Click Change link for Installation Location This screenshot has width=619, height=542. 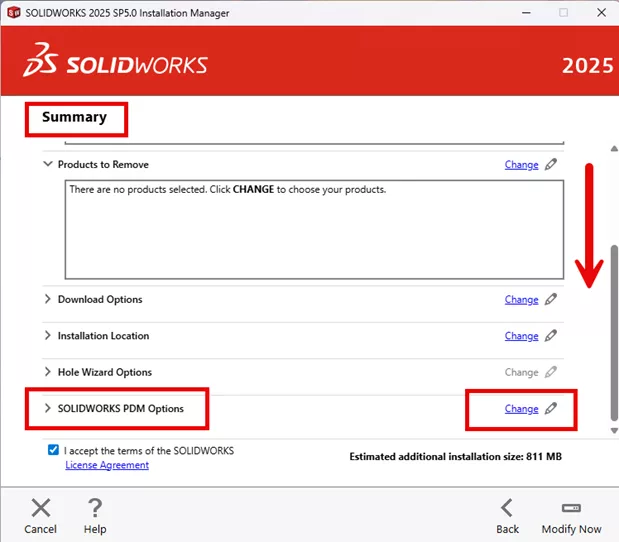[521, 336]
